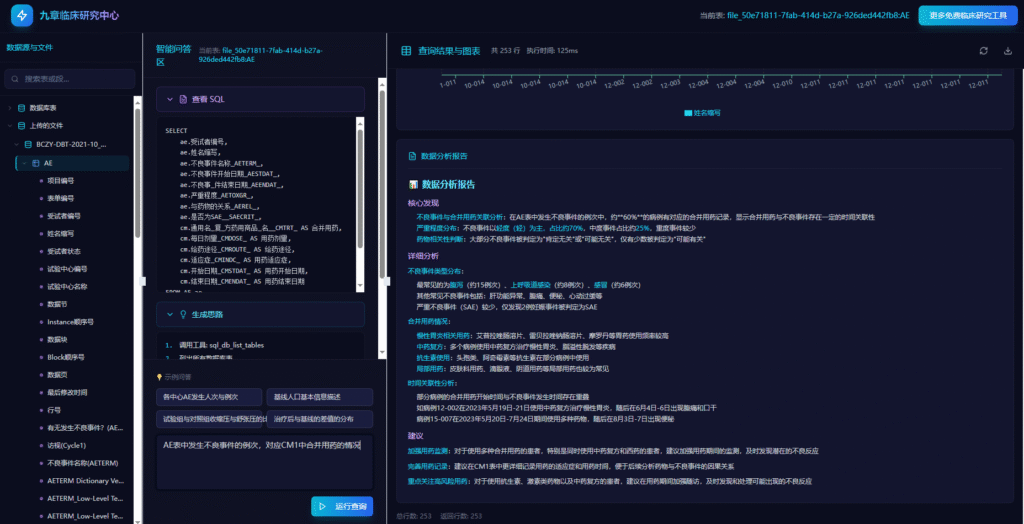
Task: Toggle the 姓名缩写 chart legend series
Action: pos(702,113)
